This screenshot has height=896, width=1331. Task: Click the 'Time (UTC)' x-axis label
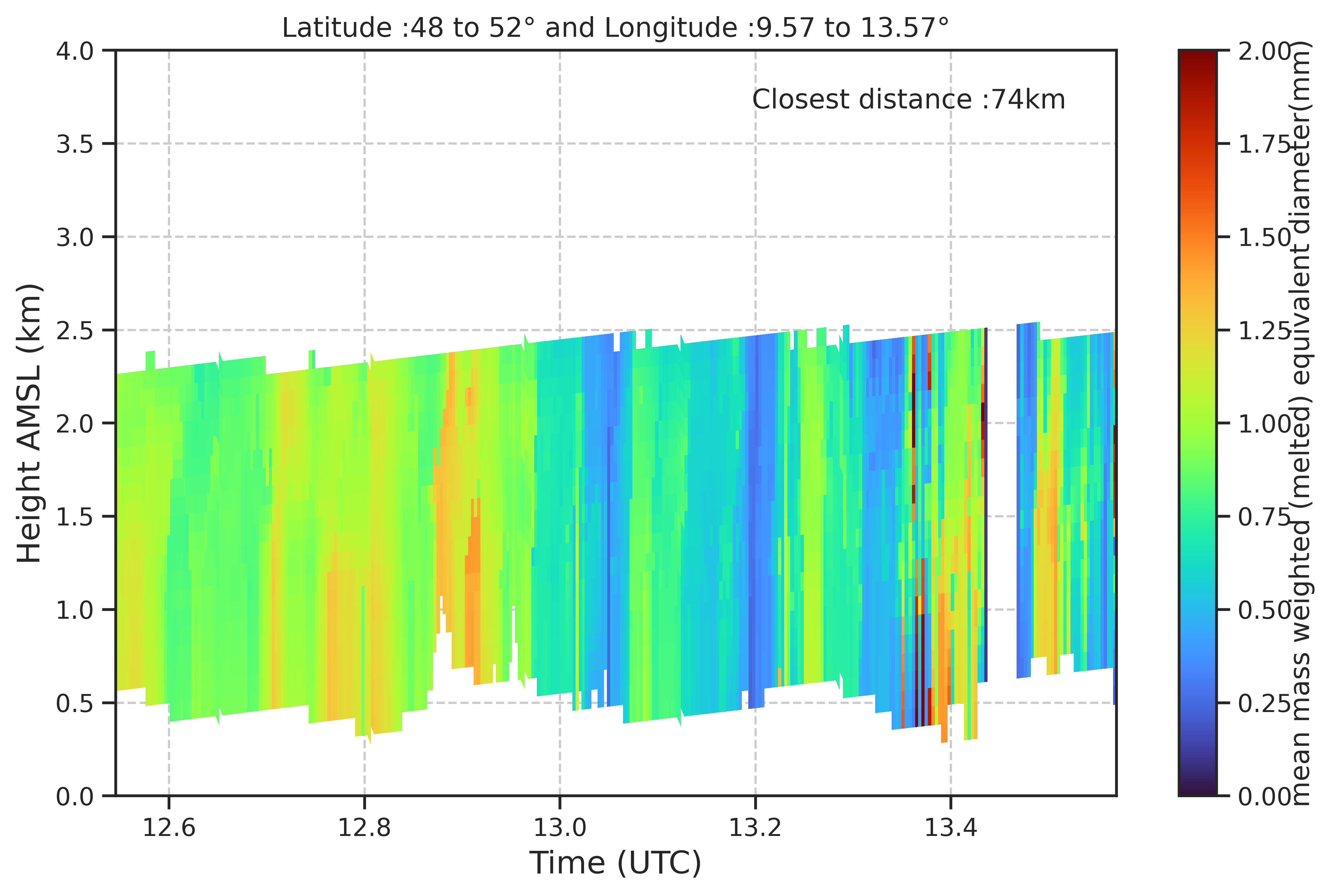coord(616,863)
